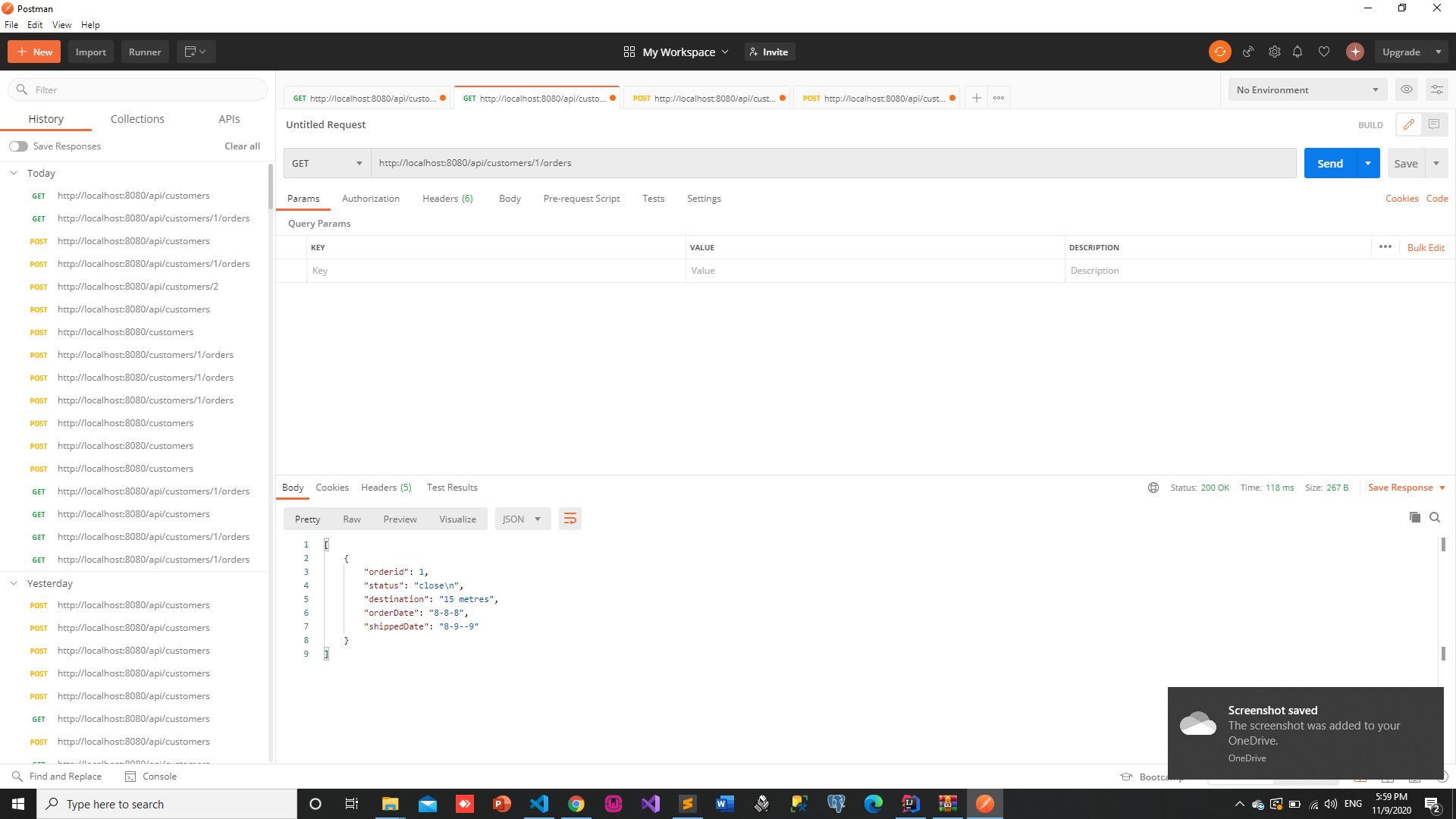Open the View menu

61,24
